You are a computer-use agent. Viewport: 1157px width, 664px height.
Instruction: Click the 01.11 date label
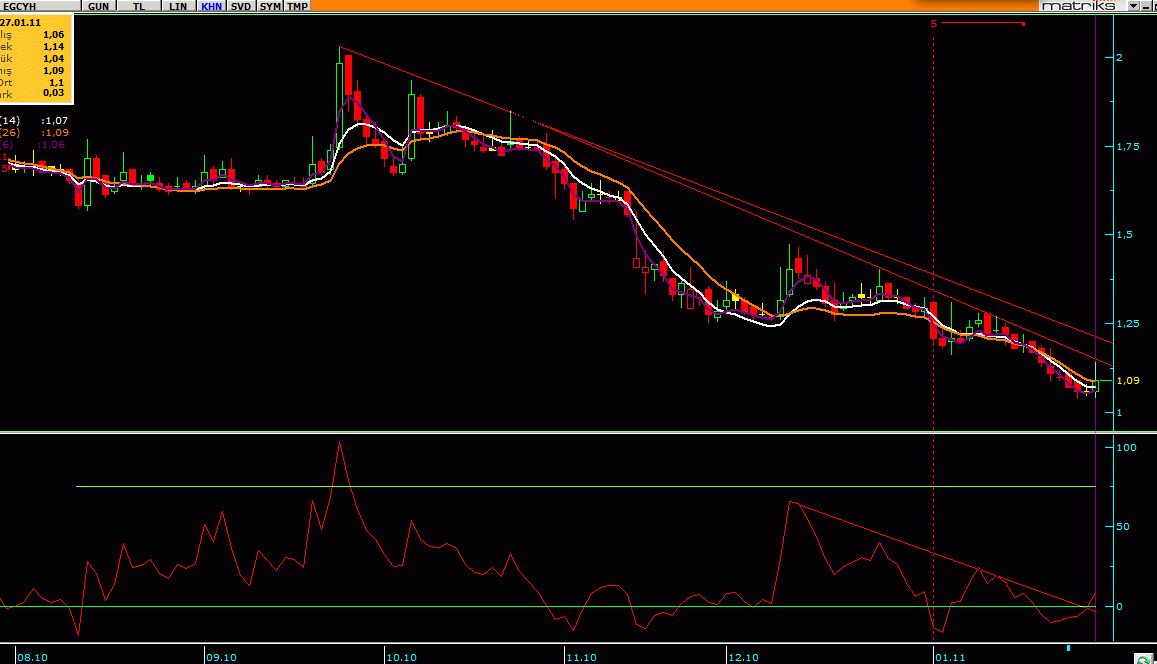[x=950, y=657]
